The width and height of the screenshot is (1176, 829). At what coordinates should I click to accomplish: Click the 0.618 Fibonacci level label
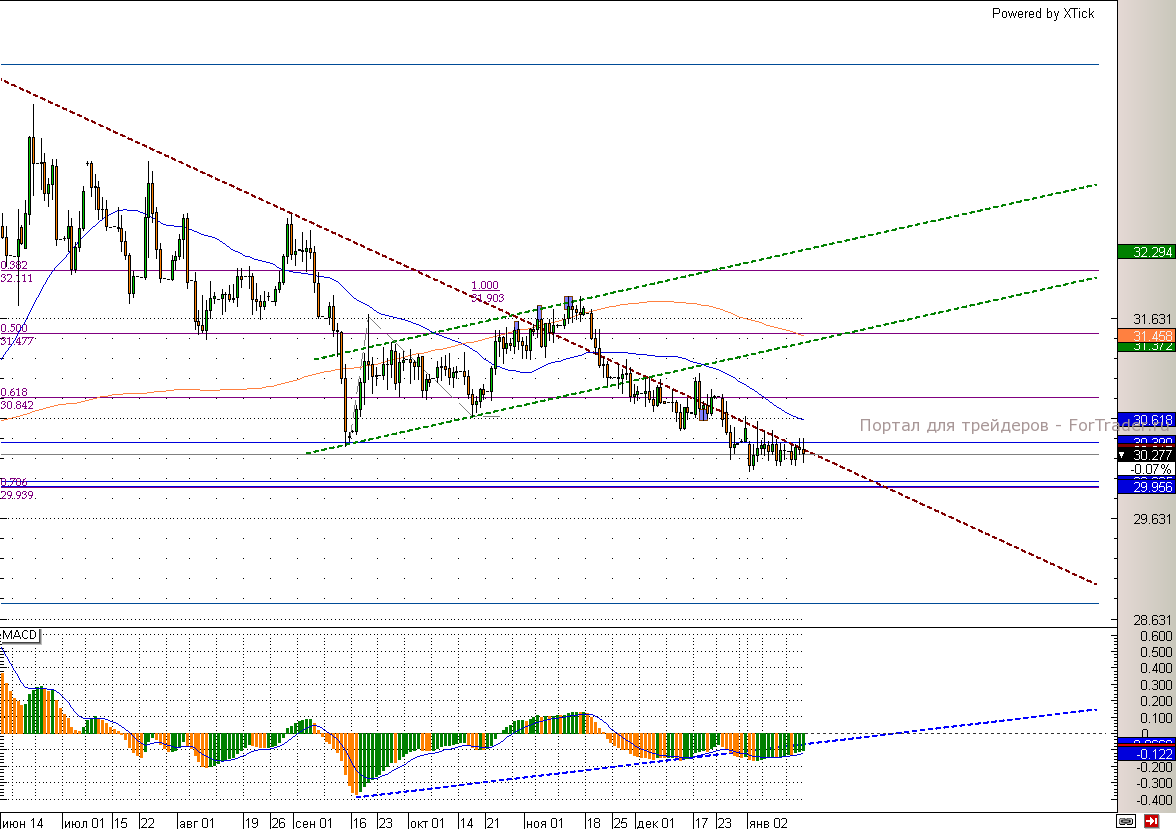(14, 393)
